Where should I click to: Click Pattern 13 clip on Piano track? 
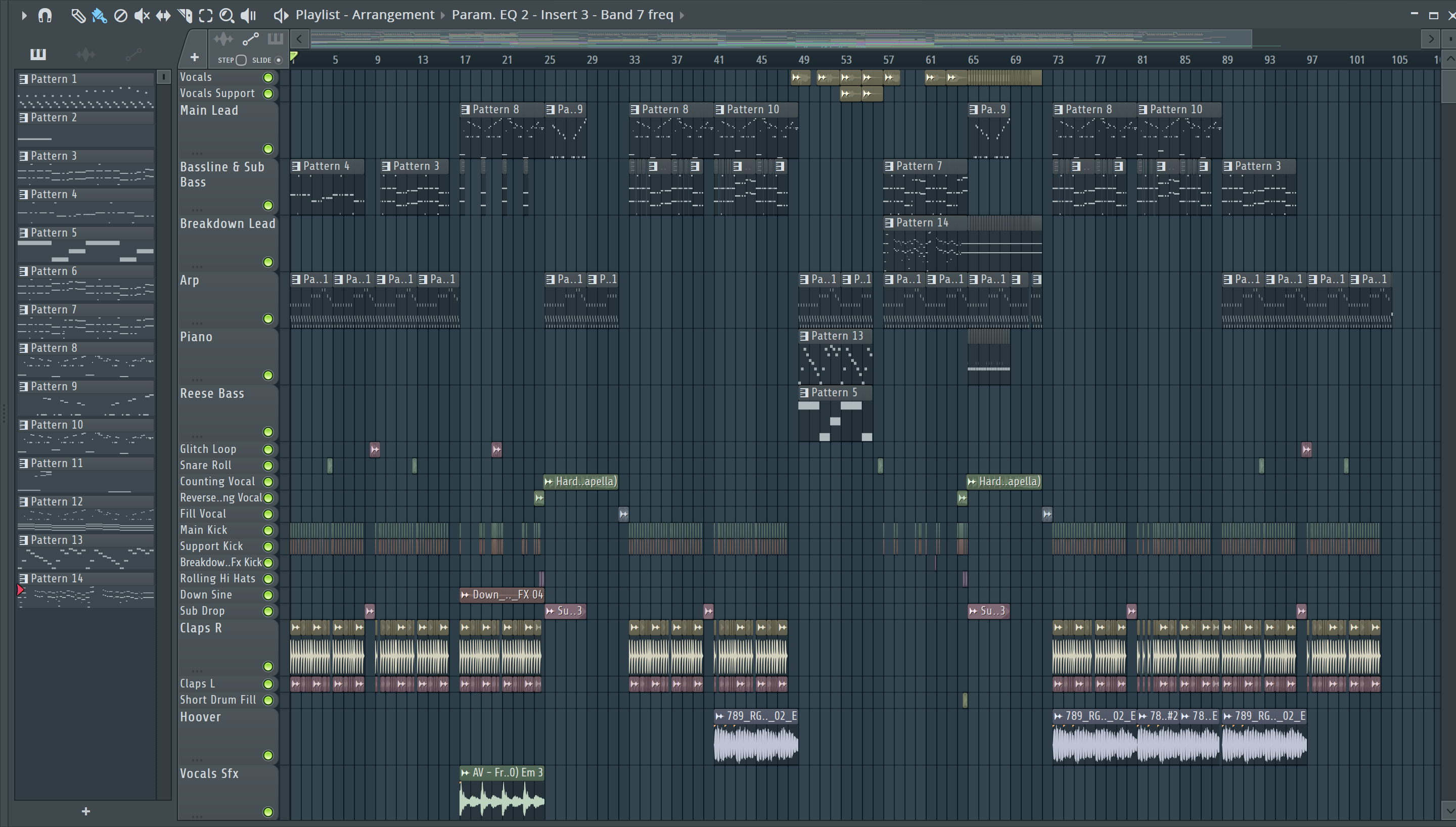[835, 357]
